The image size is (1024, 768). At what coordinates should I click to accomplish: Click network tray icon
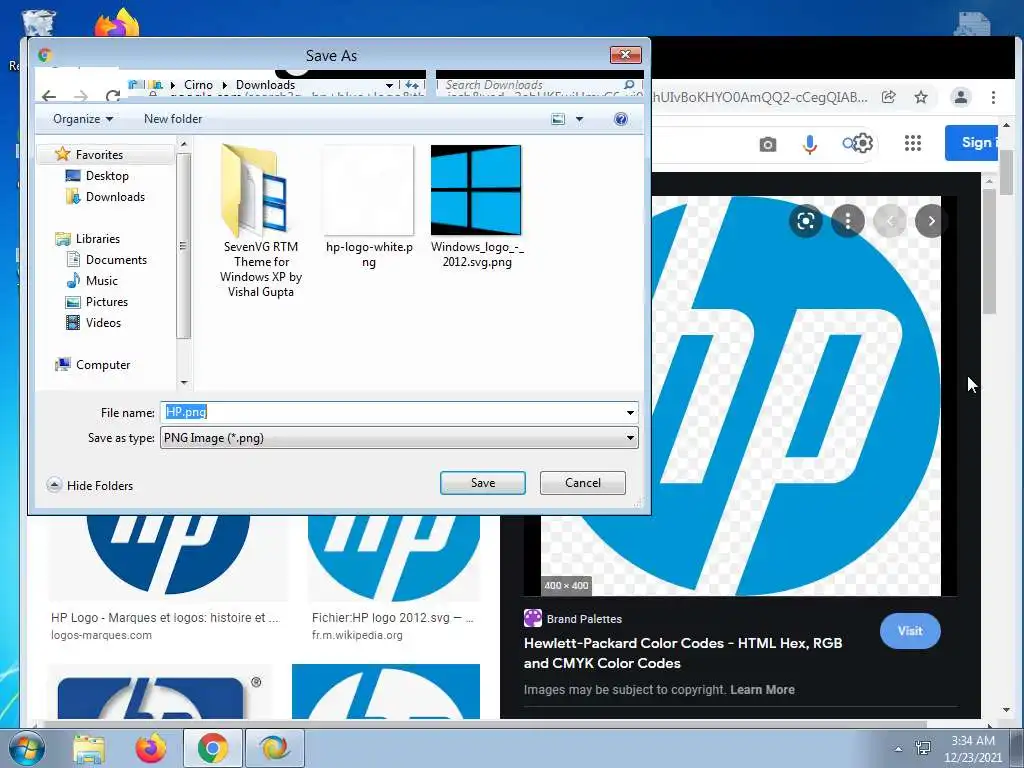click(923, 748)
